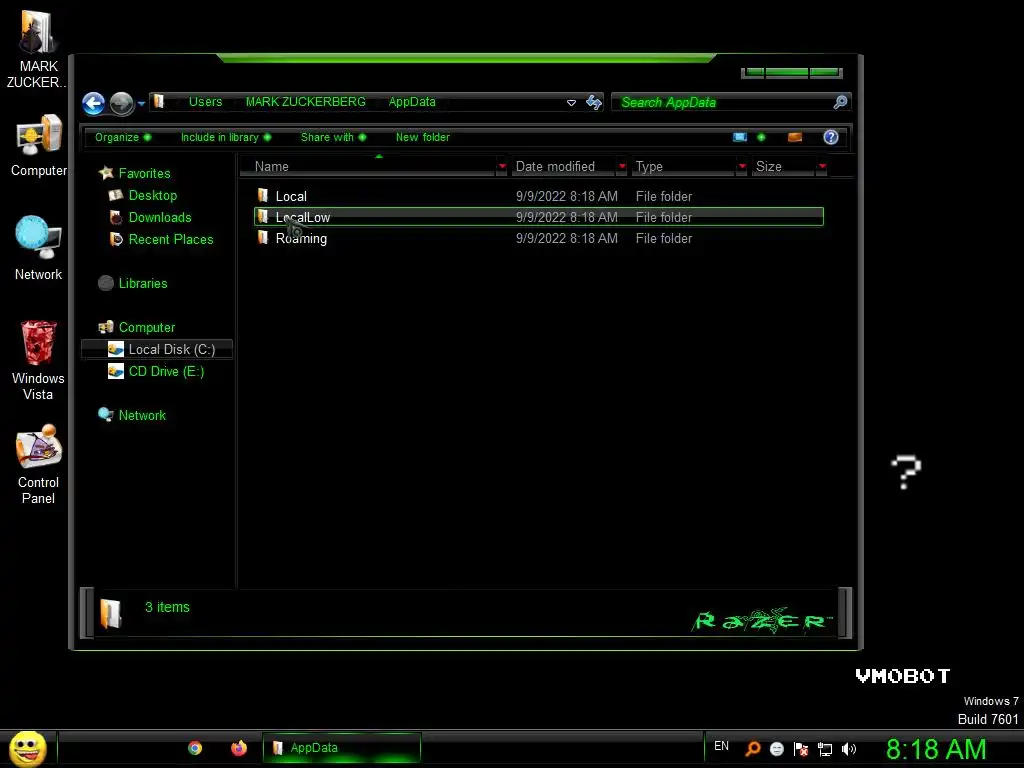1024x768 pixels.
Task: Sort by Size column header
Action: click(783, 167)
